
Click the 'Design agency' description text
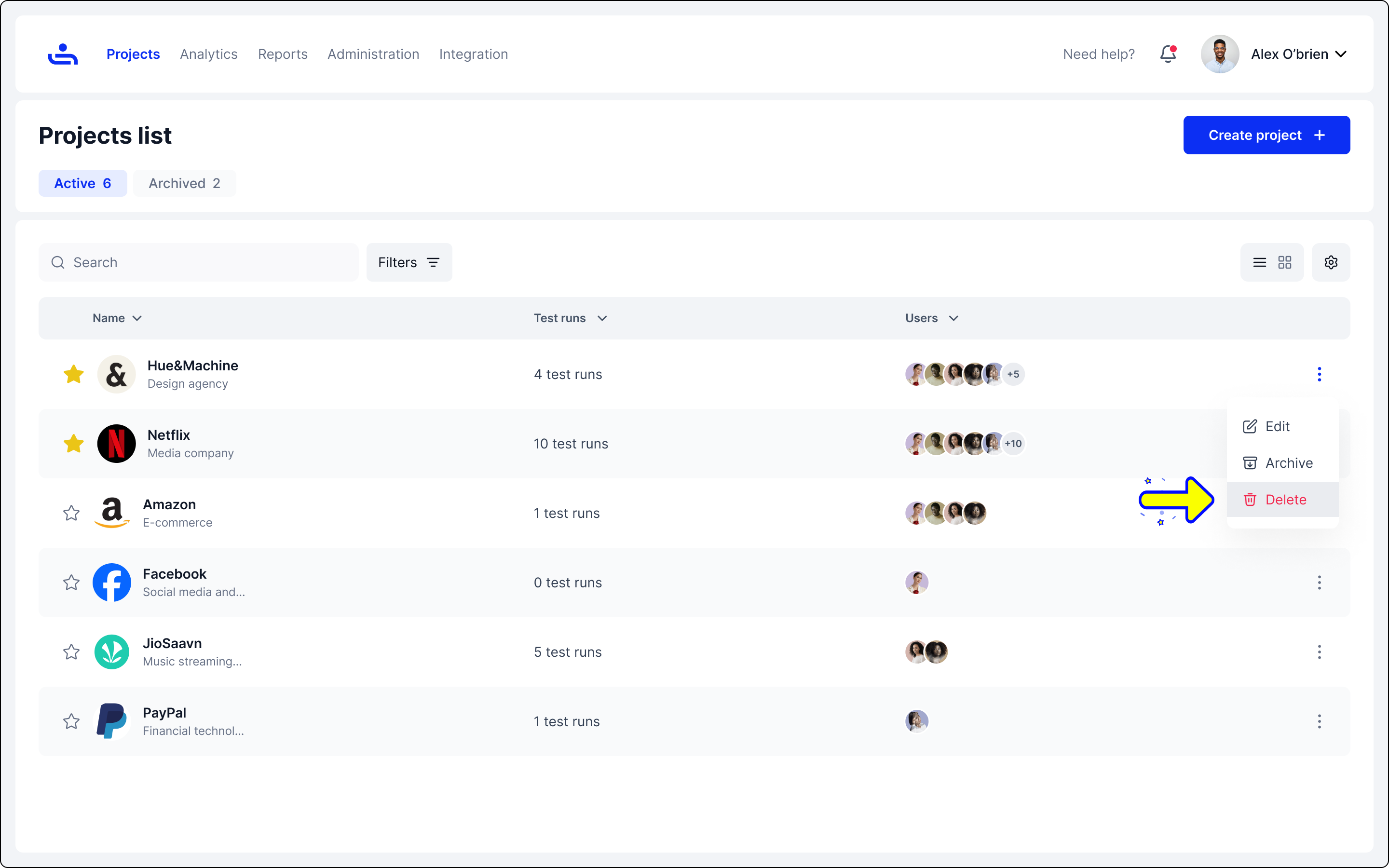click(187, 383)
